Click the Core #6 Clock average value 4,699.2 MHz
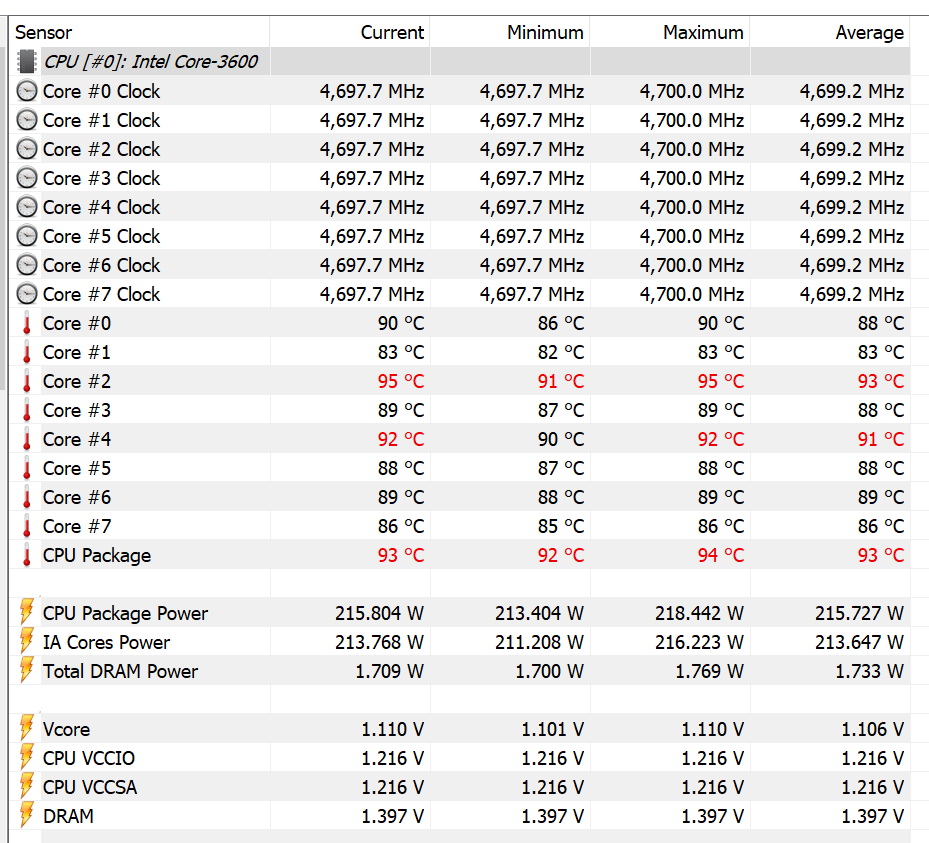The width and height of the screenshot is (929, 843). tap(852, 265)
